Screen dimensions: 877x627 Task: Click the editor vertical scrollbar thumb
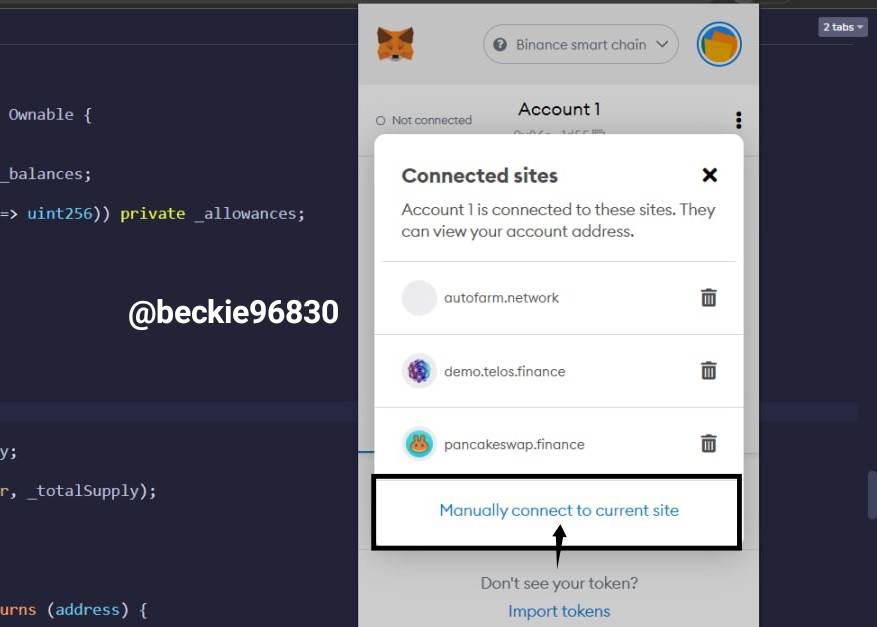(872, 495)
